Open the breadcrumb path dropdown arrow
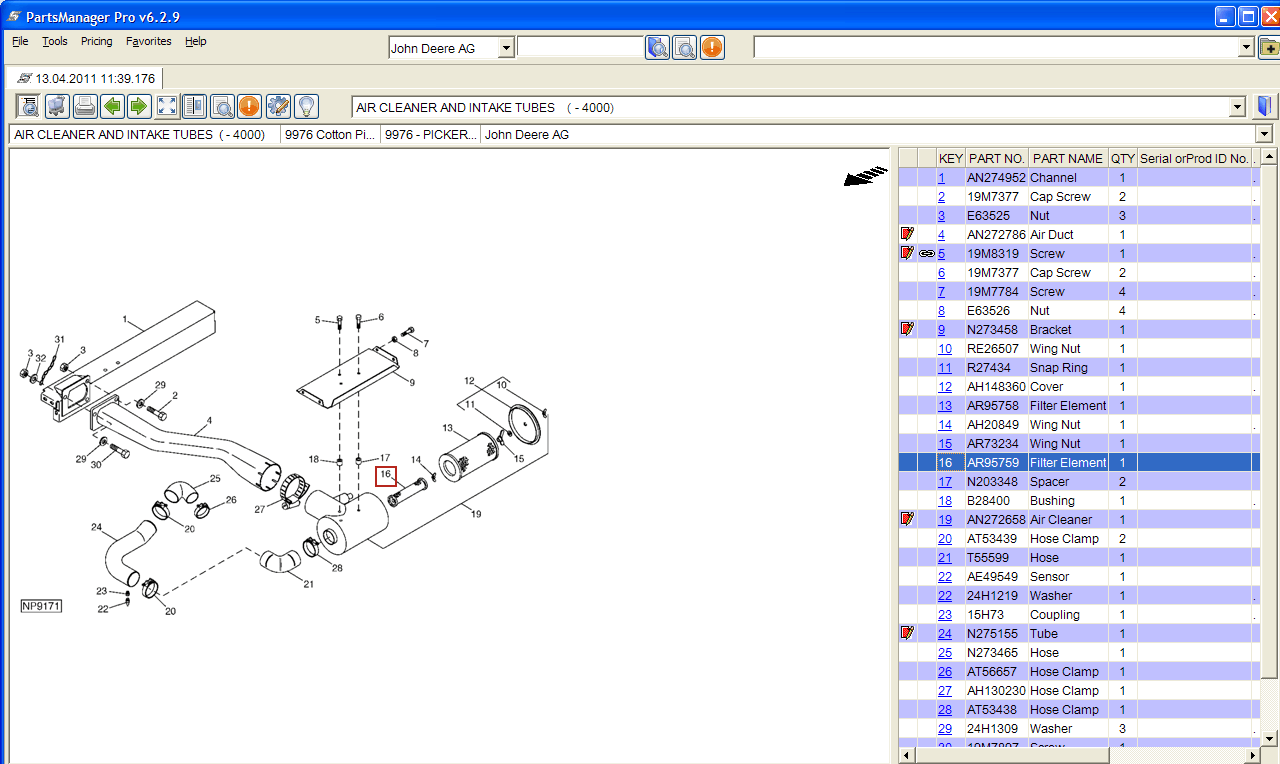The height and width of the screenshot is (764, 1280). (1264, 134)
